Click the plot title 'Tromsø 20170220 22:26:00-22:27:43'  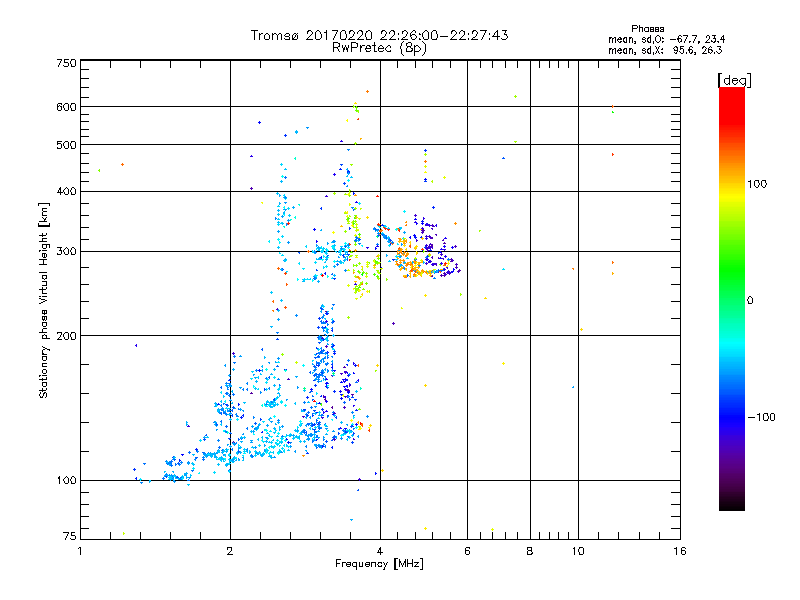[x=379, y=35]
